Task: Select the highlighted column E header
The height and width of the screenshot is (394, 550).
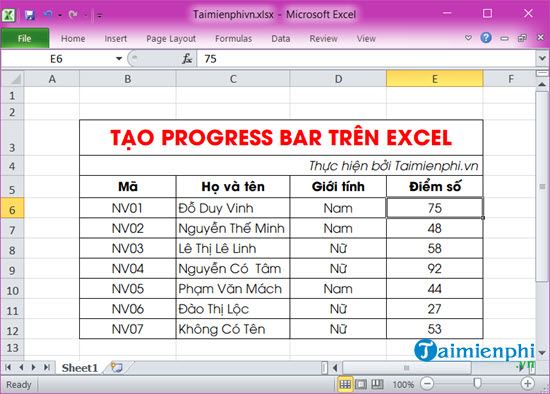Action: 435,79
